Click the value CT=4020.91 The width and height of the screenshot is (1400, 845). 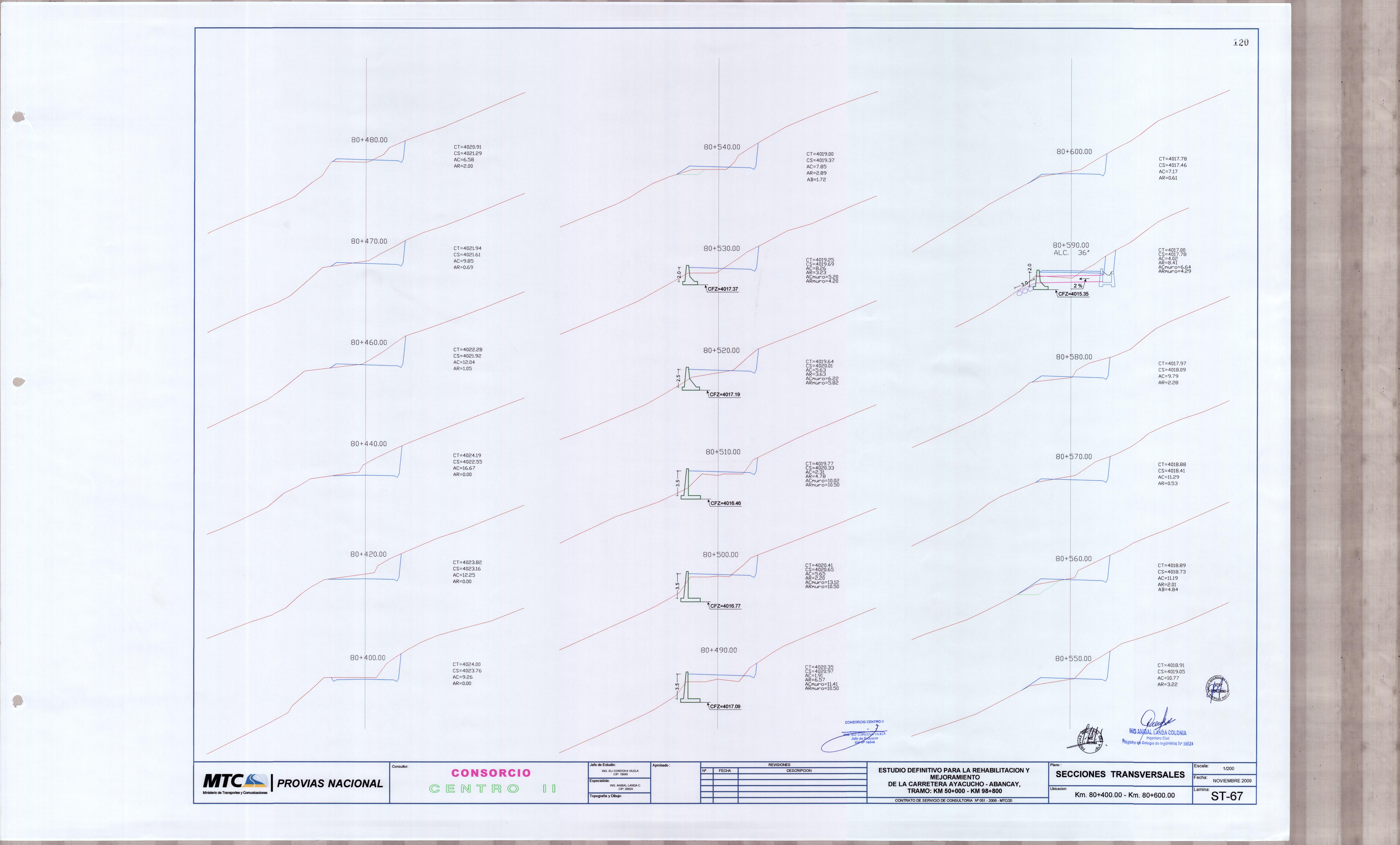[x=468, y=147]
